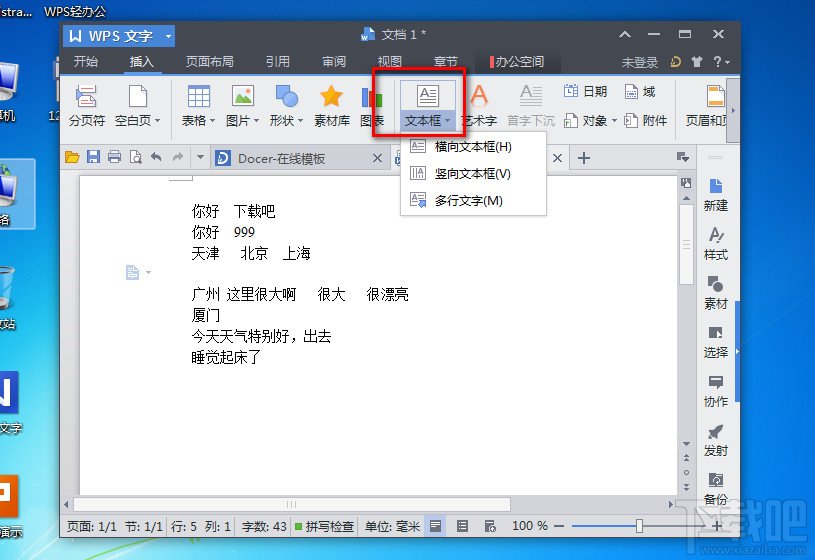
Task: Open the 办公空间 tab
Action: tap(517, 62)
